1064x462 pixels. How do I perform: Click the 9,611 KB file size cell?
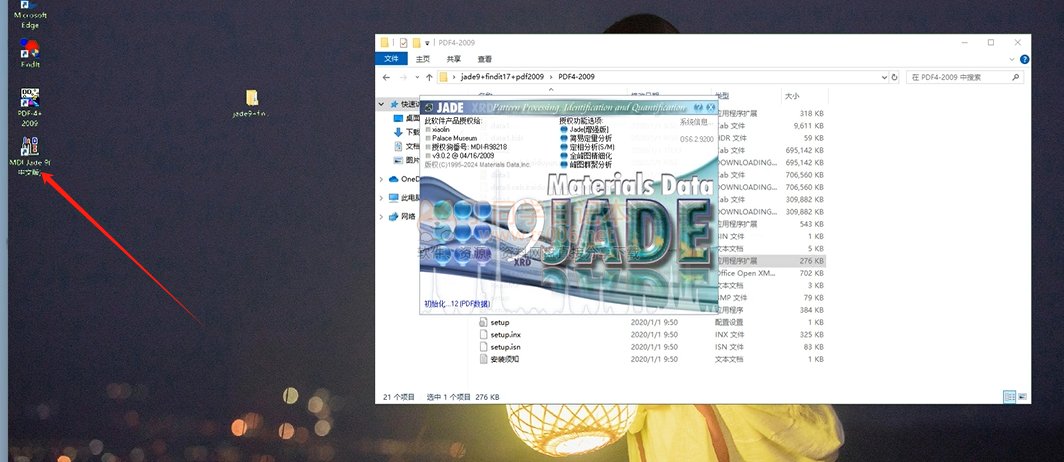coord(809,126)
